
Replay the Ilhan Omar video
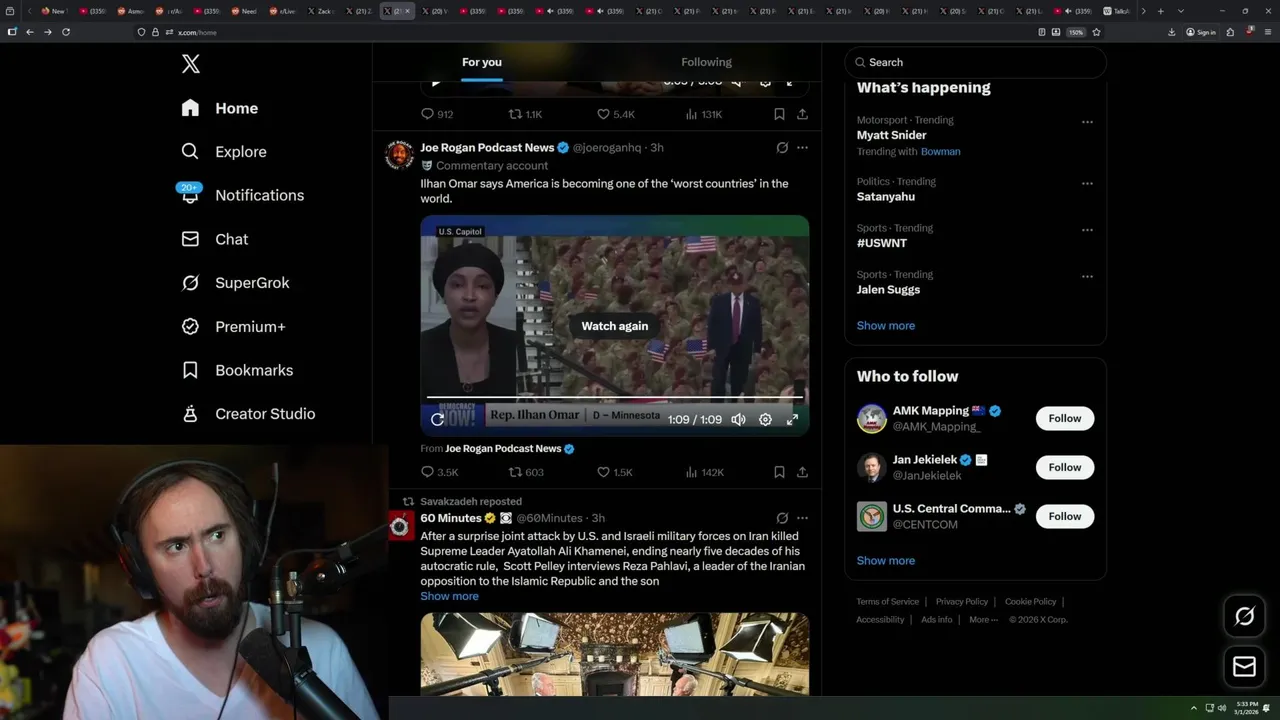(437, 420)
